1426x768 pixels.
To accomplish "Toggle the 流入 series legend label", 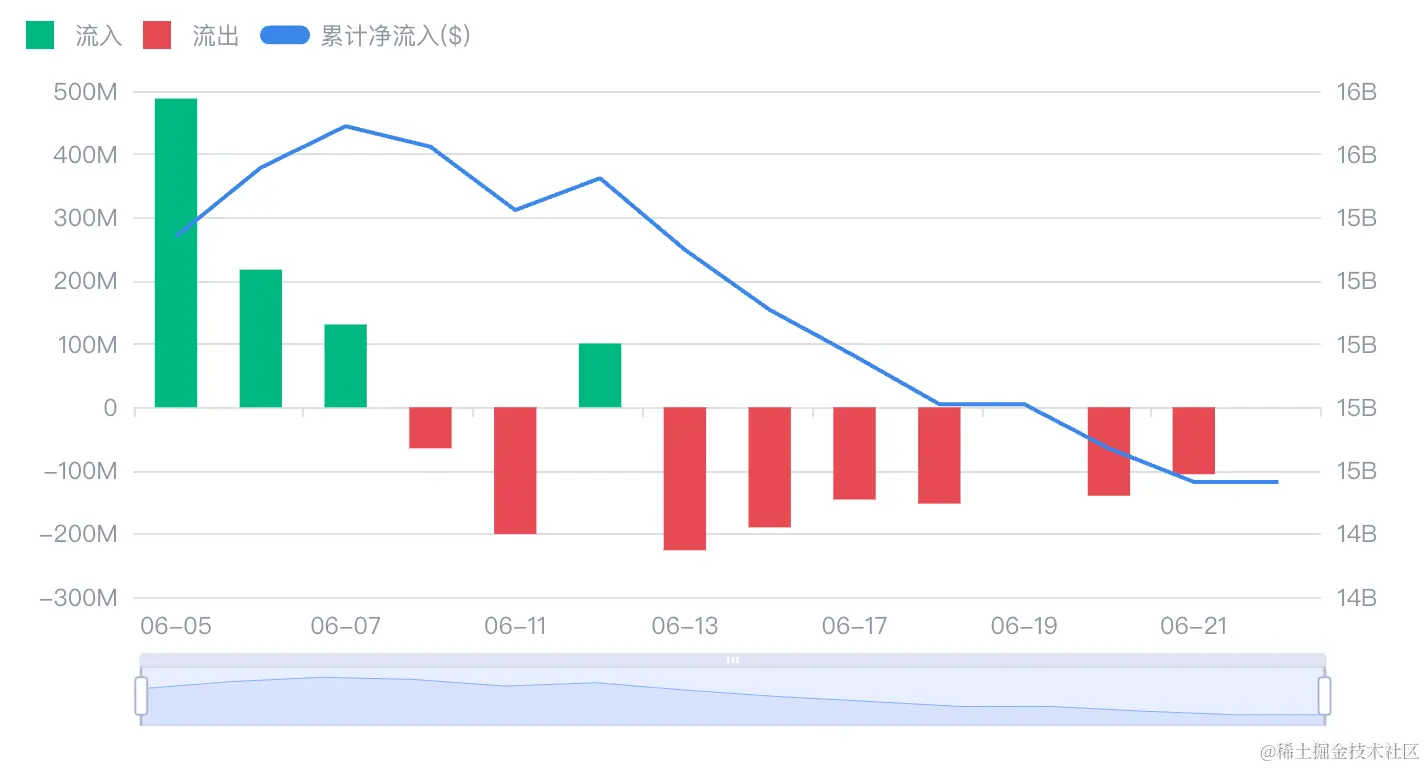I will tap(99, 37).
